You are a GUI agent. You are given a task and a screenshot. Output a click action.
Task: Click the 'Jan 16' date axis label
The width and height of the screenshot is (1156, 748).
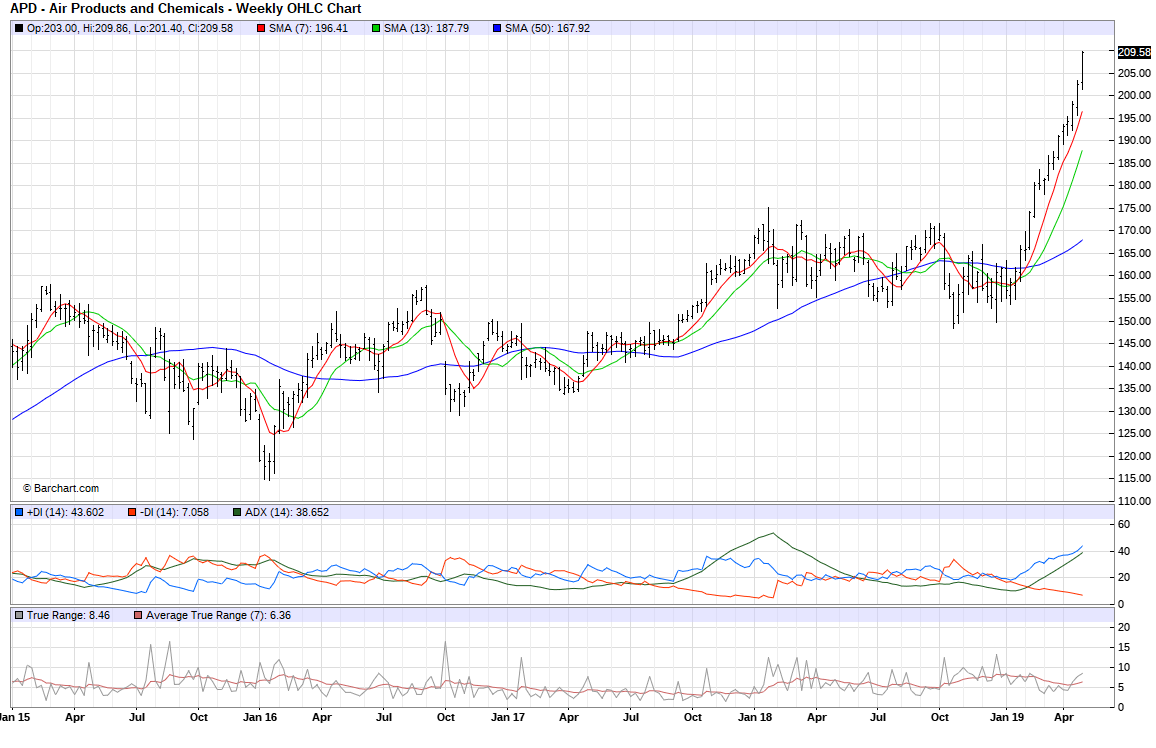(x=260, y=716)
